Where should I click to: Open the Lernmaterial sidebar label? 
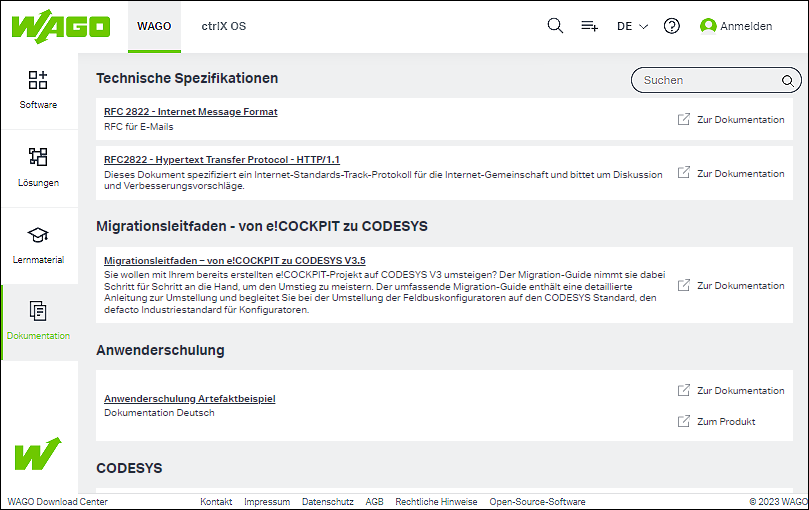coord(38,260)
